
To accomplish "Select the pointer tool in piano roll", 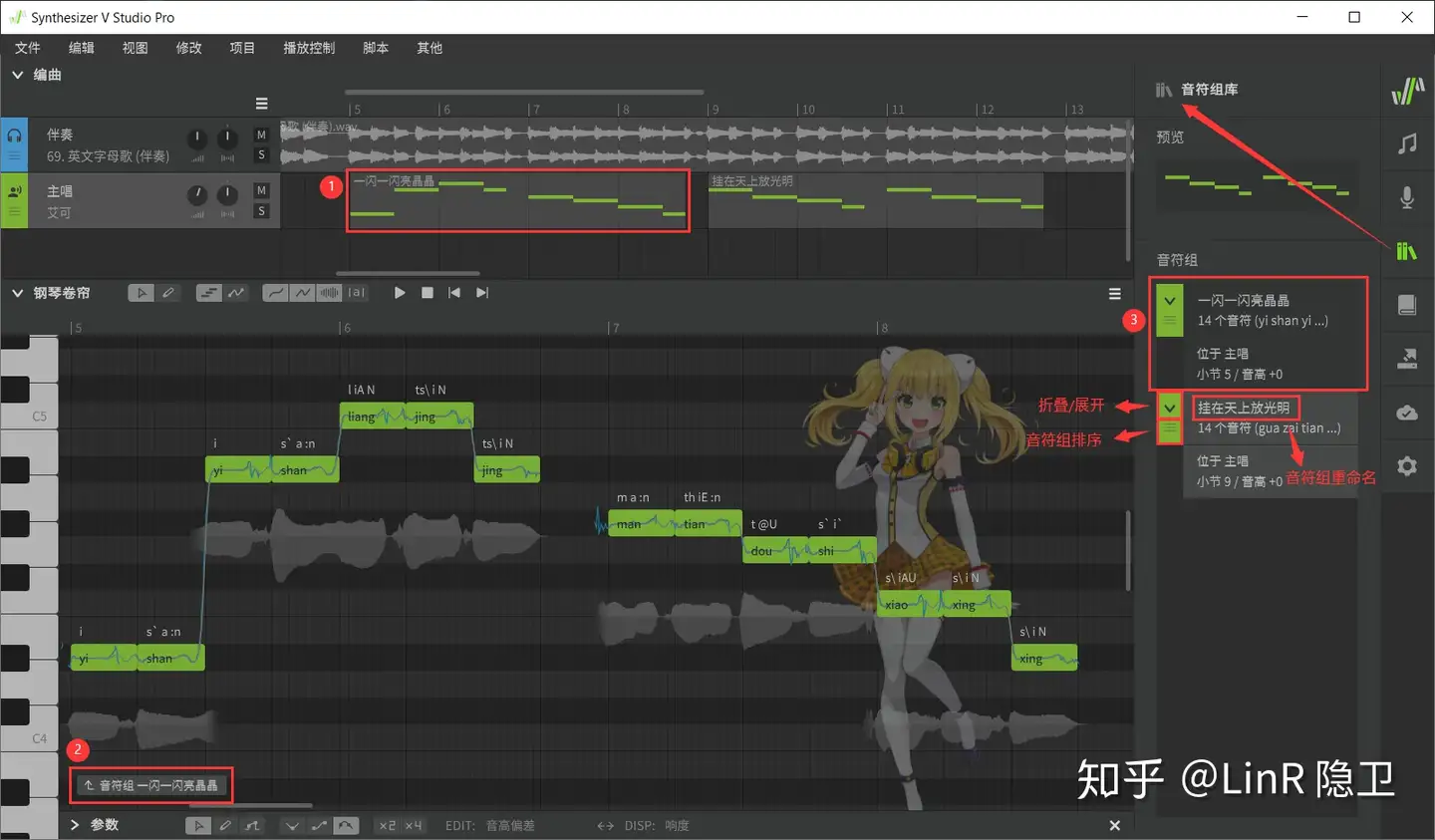I will pyautogui.click(x=141, y=293).
